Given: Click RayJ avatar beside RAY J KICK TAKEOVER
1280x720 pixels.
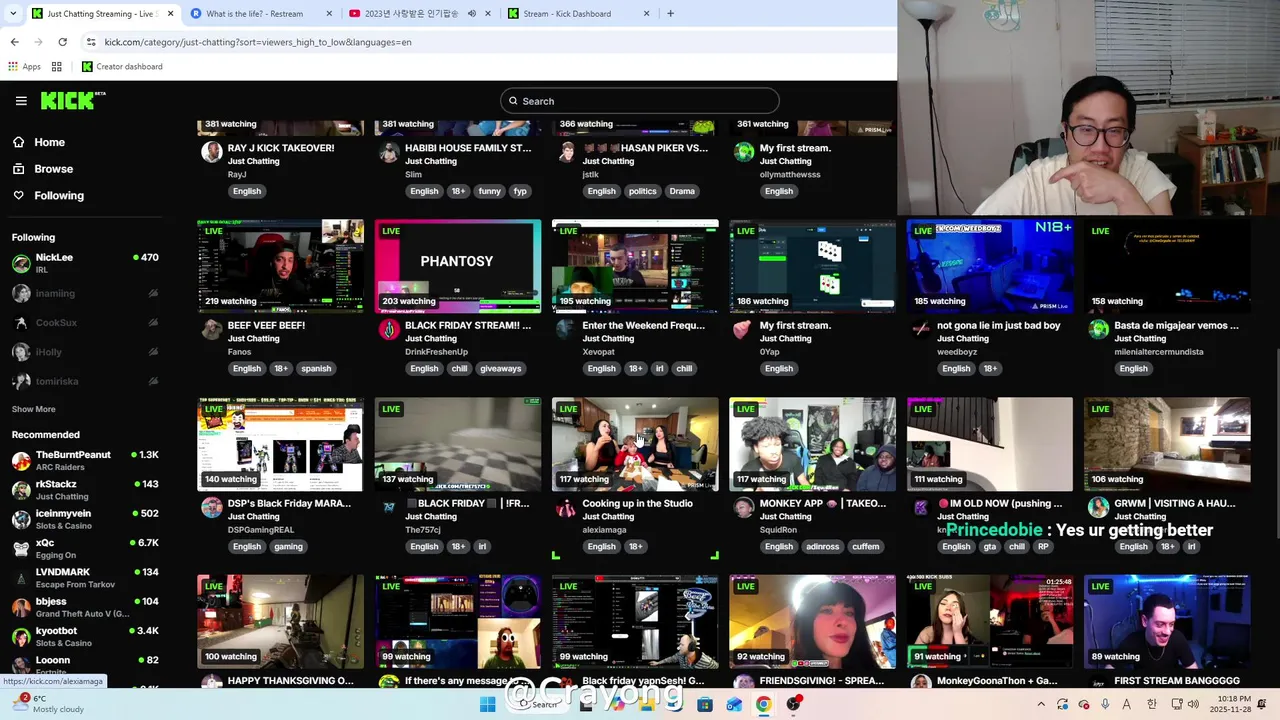Looking at the screenshot, I should tap(211, 152).
